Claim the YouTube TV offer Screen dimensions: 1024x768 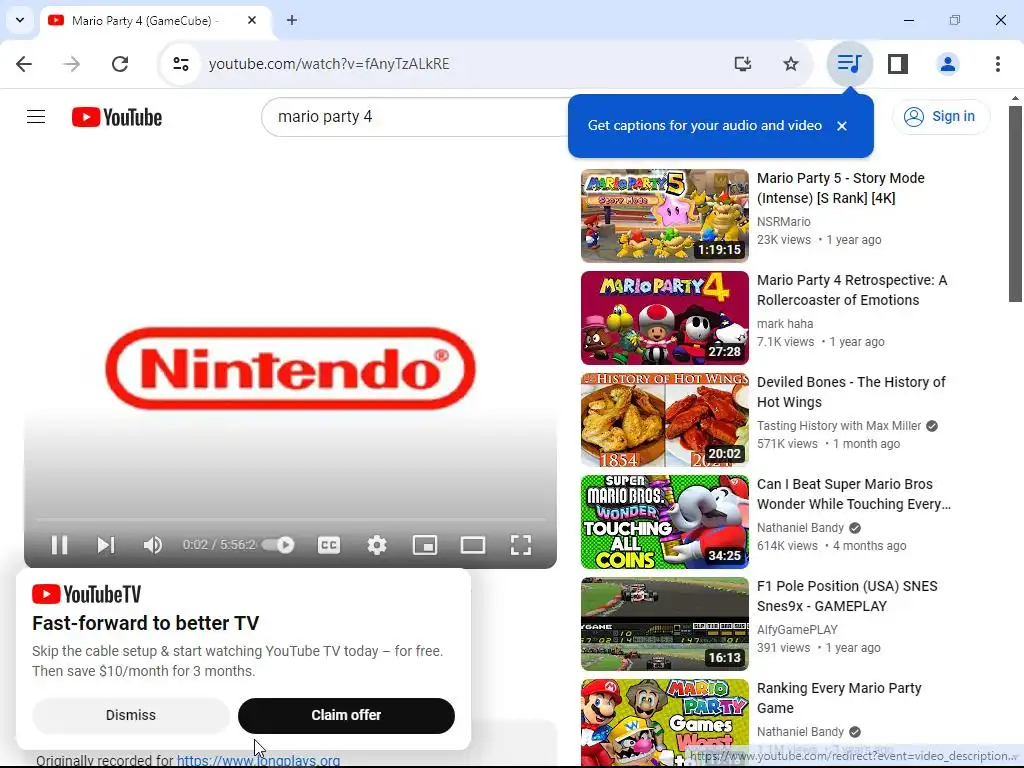pyautogui.click(x=346, y=715)
